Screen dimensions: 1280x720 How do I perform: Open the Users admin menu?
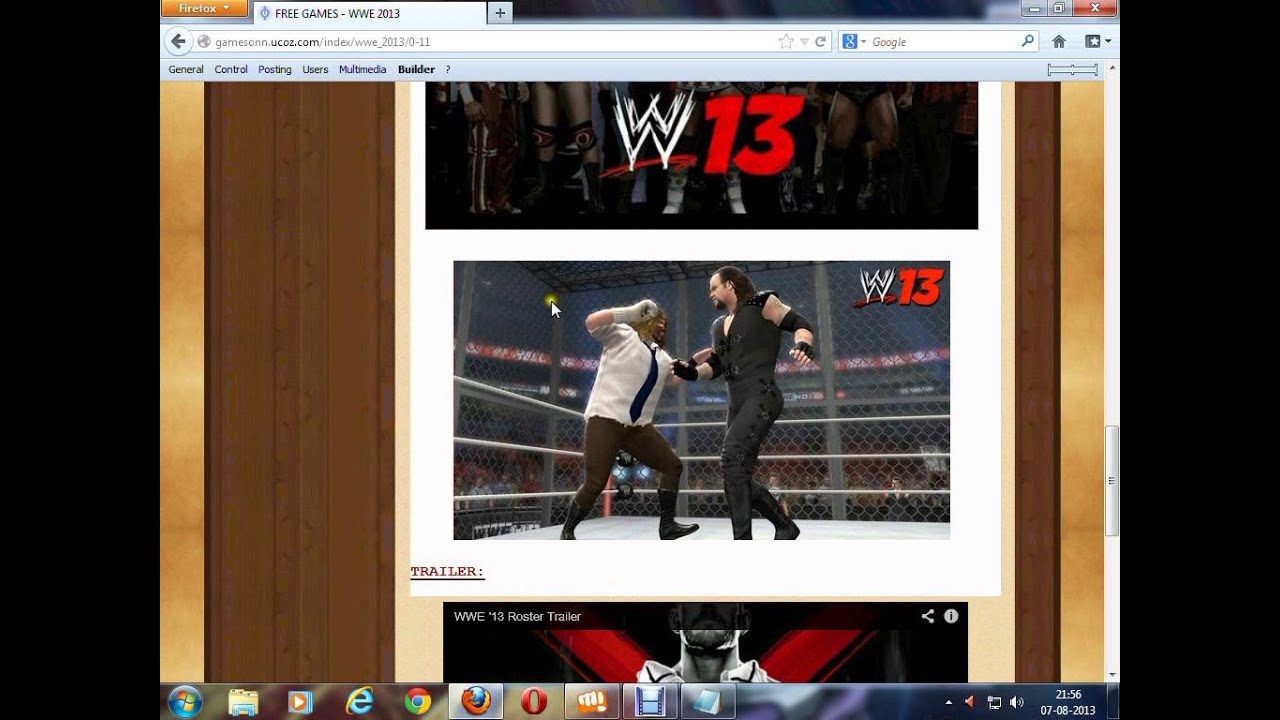(x=315, y=69)
